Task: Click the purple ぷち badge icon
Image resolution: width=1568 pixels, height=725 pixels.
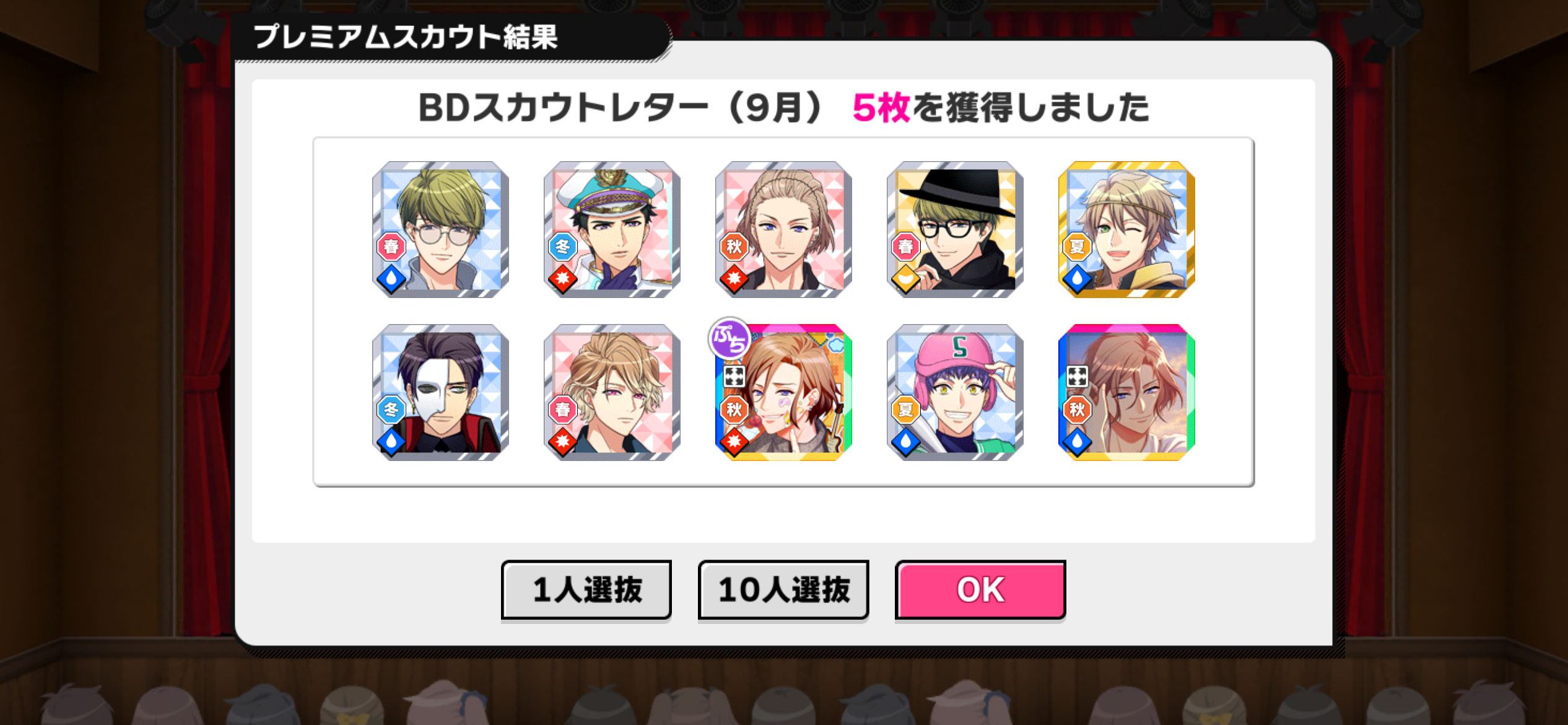Action: [x=730, y=339]
